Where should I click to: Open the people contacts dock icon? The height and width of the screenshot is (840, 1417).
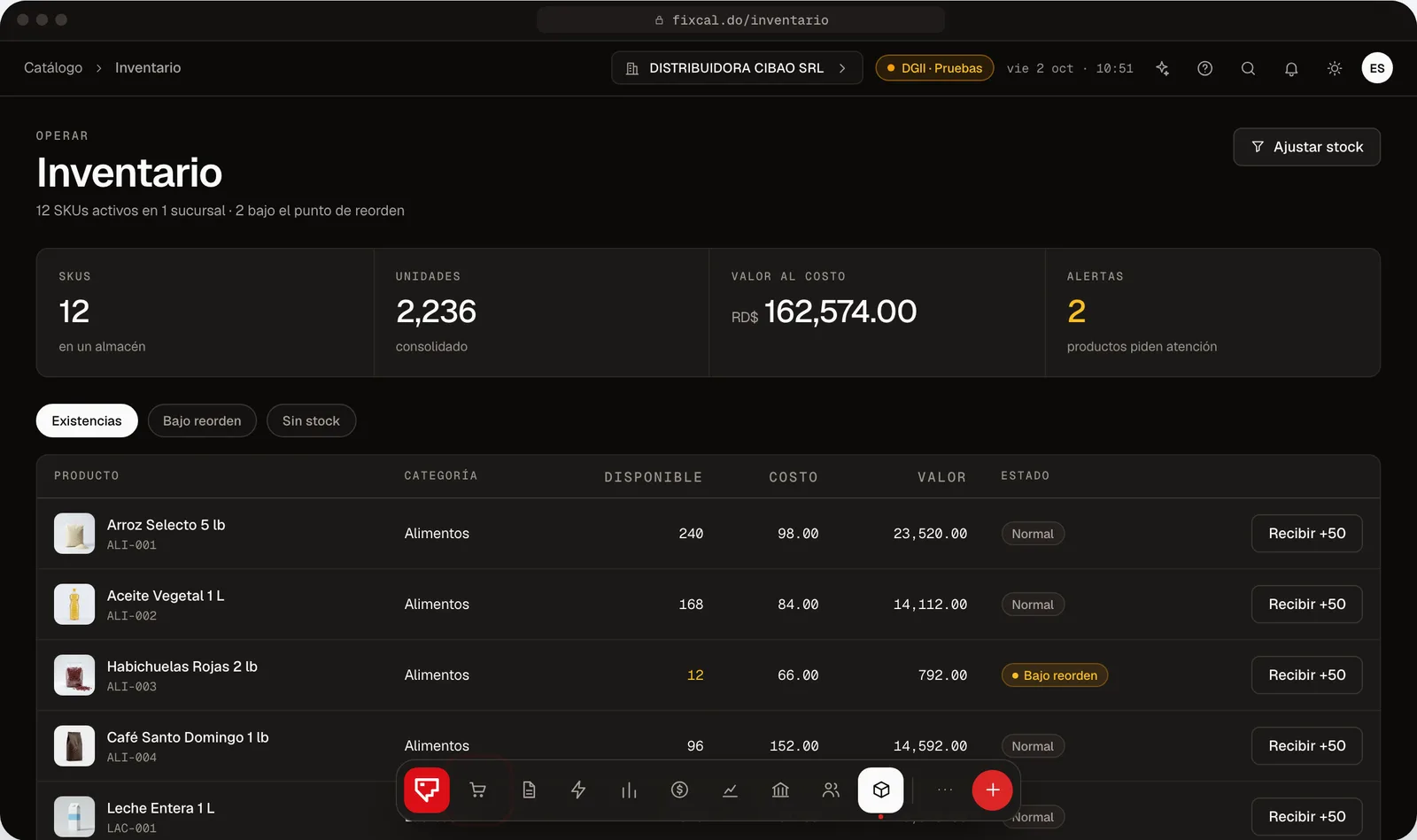click(x=831, y=790)
